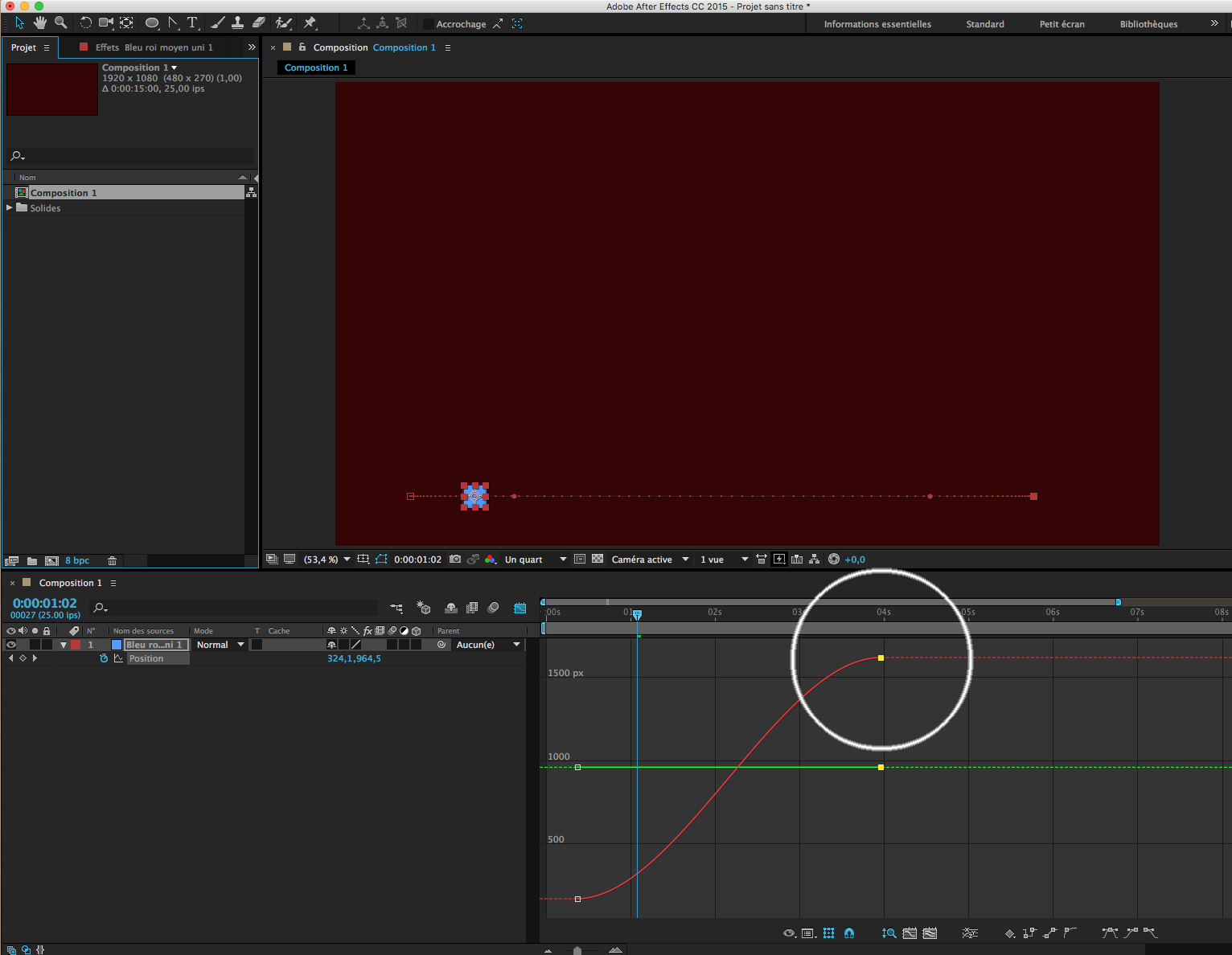Activate the Puppet Pin tool
Viewport: 1232px width, 955px height.
(310, 23)
